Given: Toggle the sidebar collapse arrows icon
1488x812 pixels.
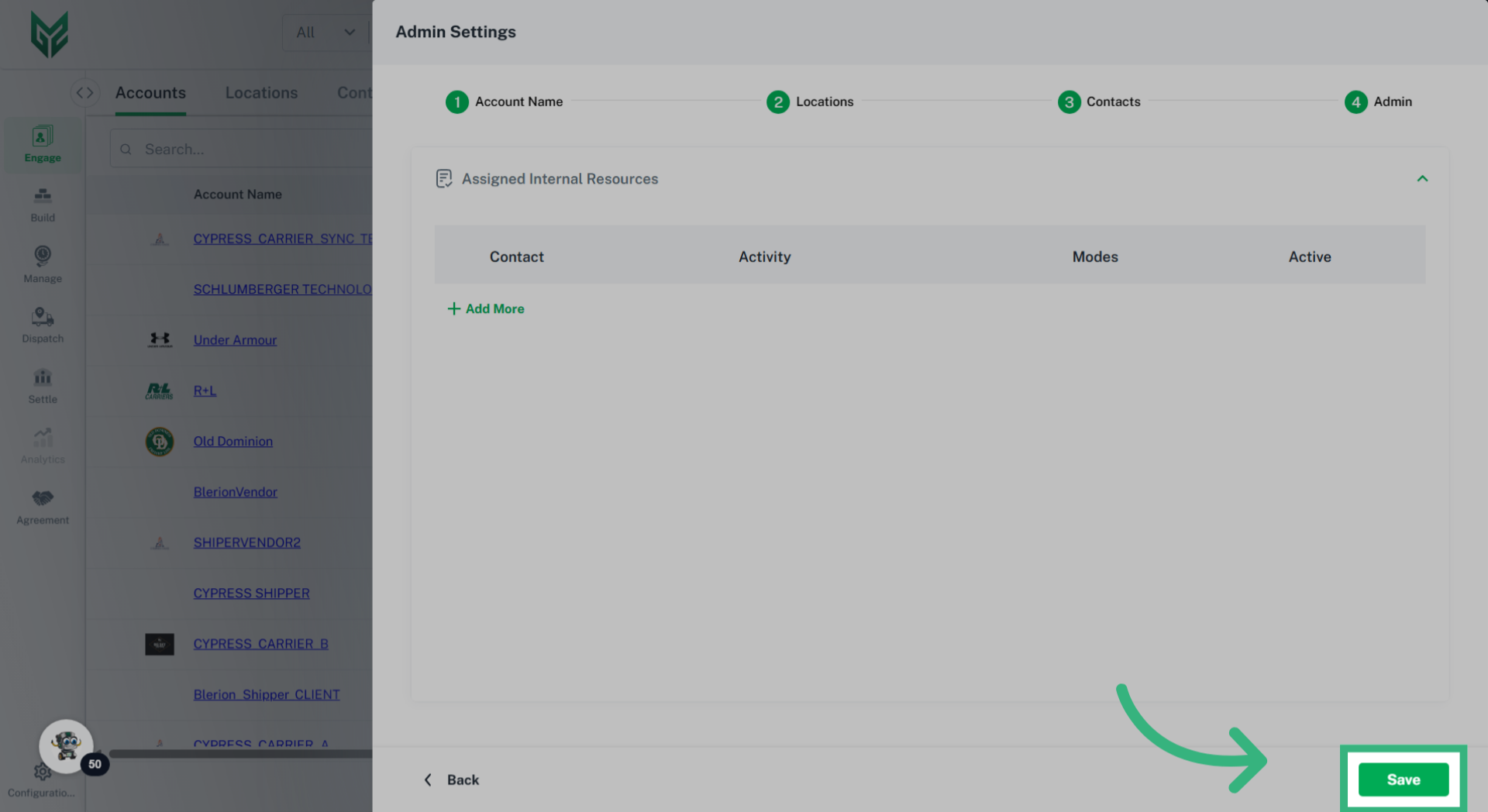Looking at the screenshot, I should [x=84, y=93].
